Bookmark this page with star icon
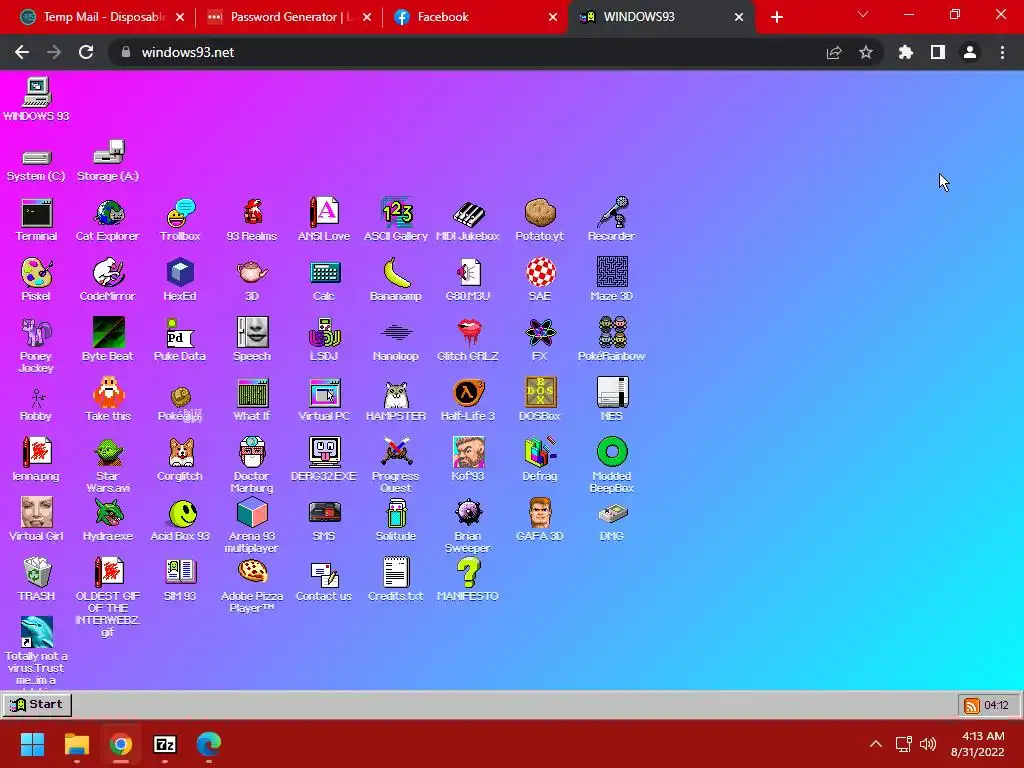 point(866,52)
